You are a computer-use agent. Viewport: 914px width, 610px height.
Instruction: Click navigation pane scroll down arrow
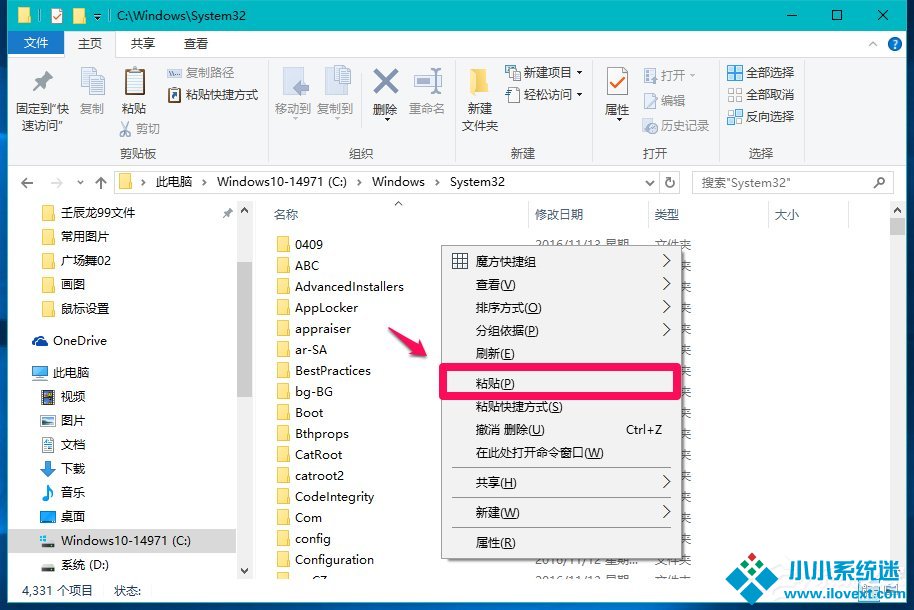(x=245, y=570)
